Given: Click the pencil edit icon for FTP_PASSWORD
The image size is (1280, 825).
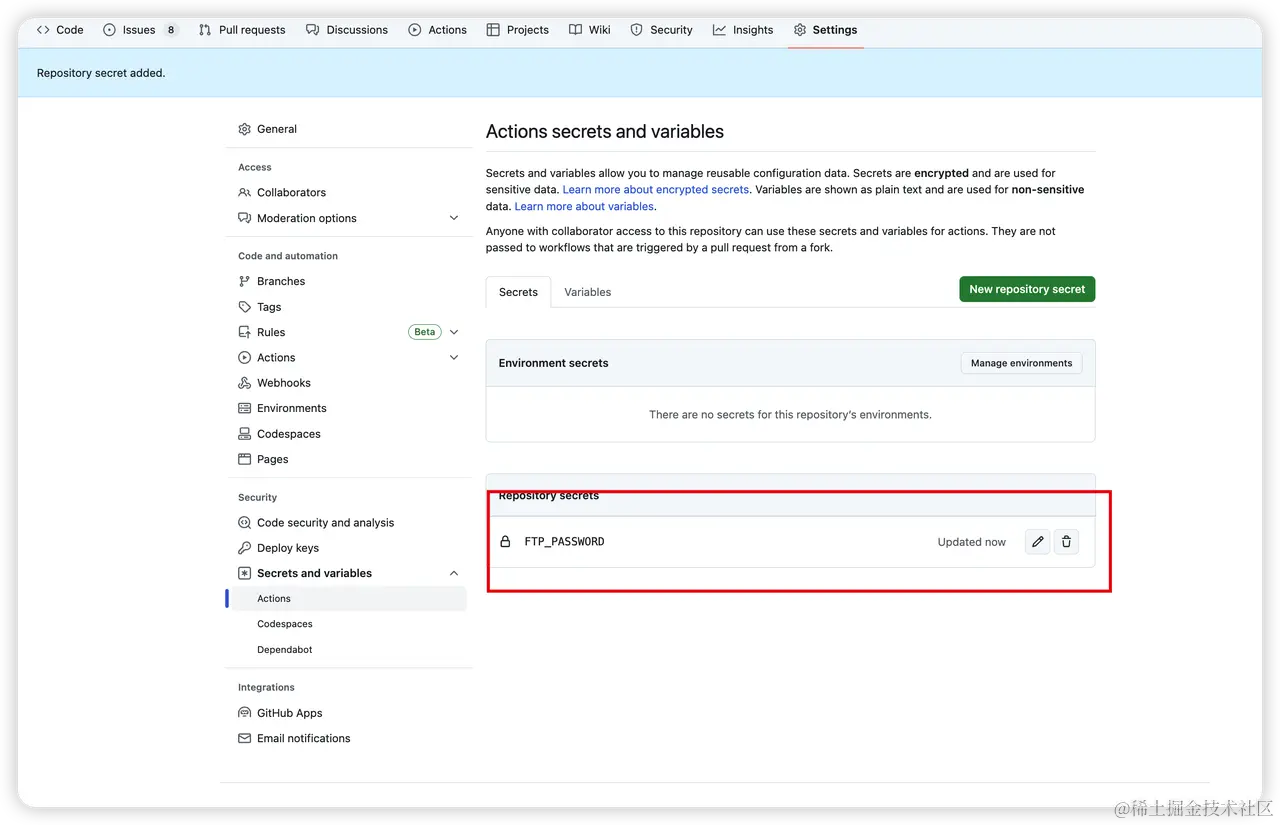Looking at the screenshot, I should (1038, 542).
